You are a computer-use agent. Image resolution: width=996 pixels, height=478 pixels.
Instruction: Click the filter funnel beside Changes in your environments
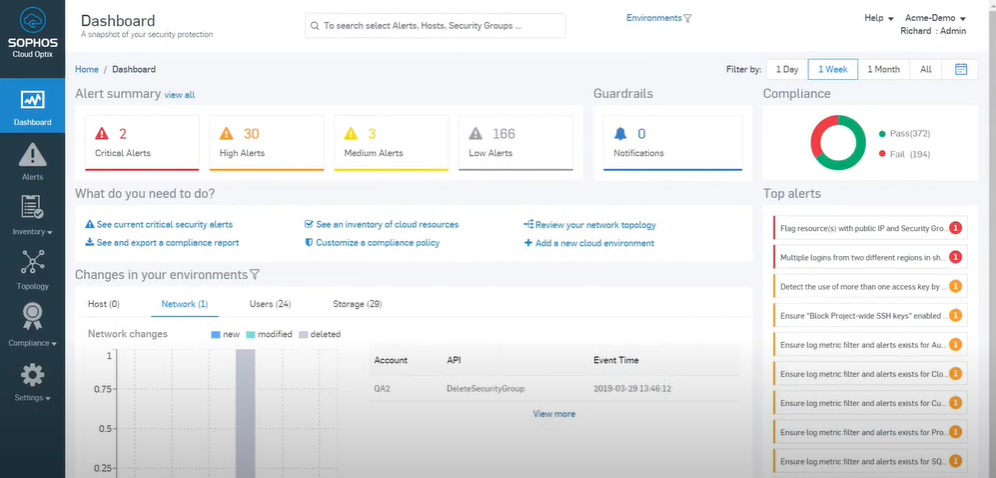point(255,275)
